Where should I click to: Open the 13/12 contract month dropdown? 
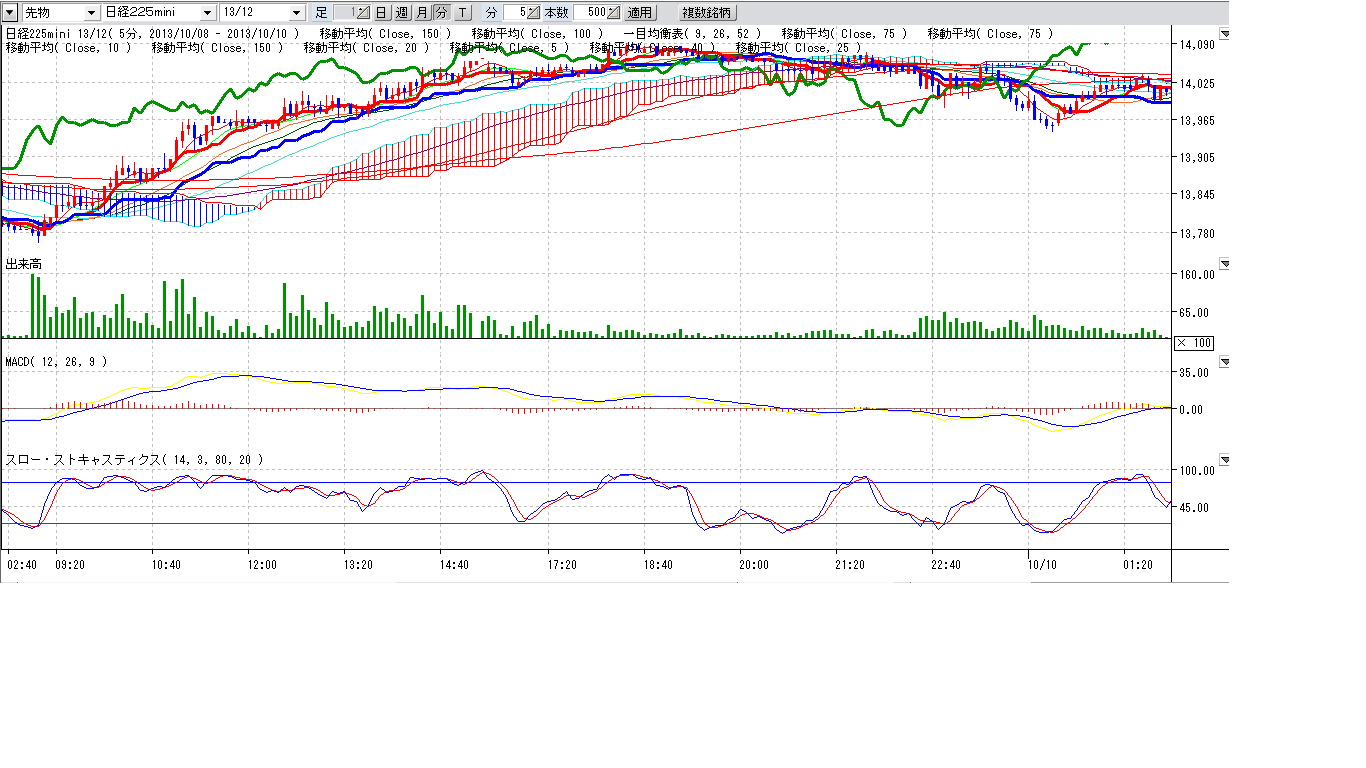tap(296, 13)
